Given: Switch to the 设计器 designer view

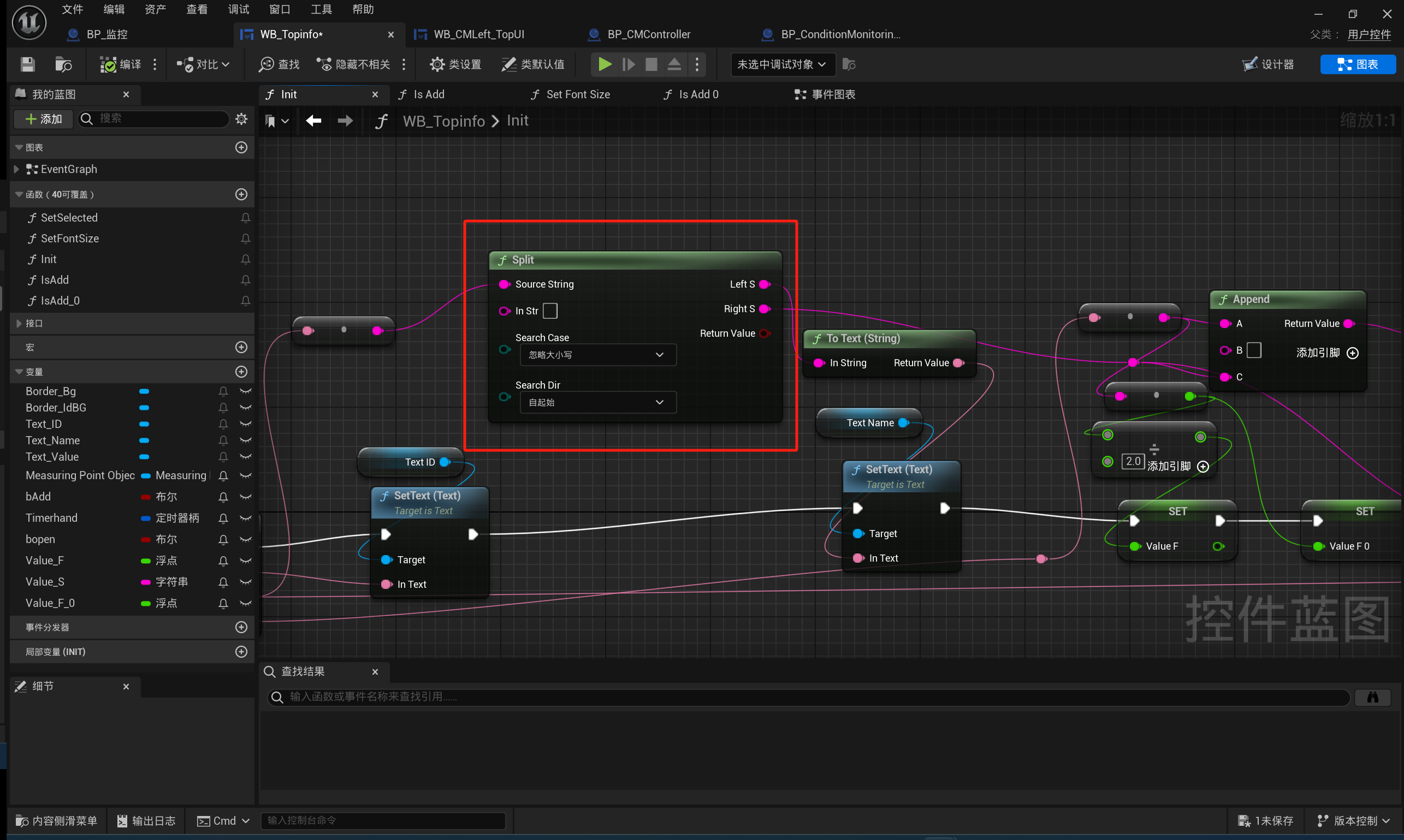Looking at the screenshot, I should coord(1268,64).
